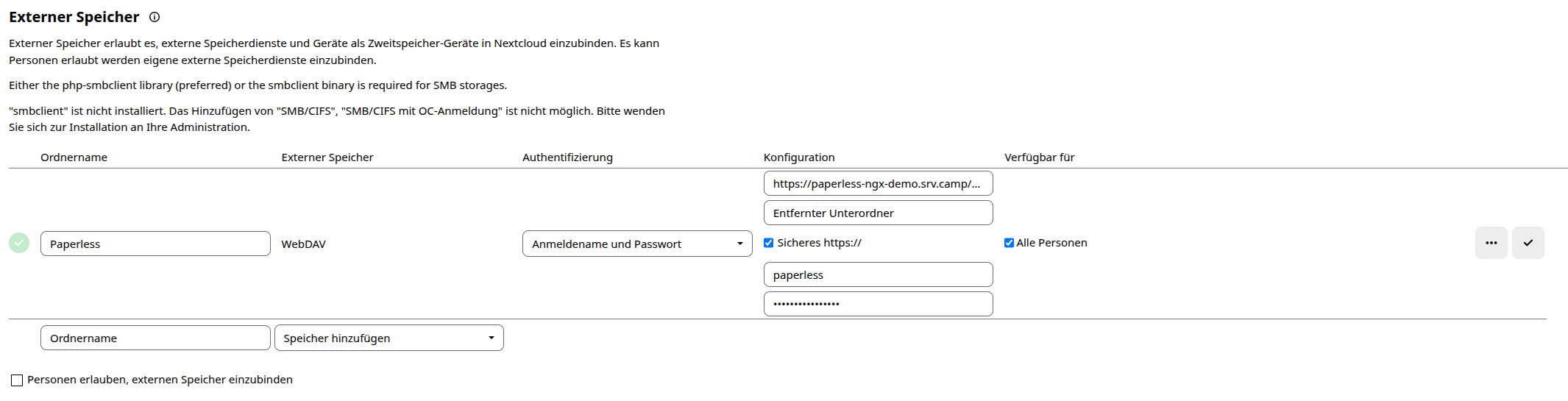
Task: Click the Paperless folder name field
Action: point(155,244)
